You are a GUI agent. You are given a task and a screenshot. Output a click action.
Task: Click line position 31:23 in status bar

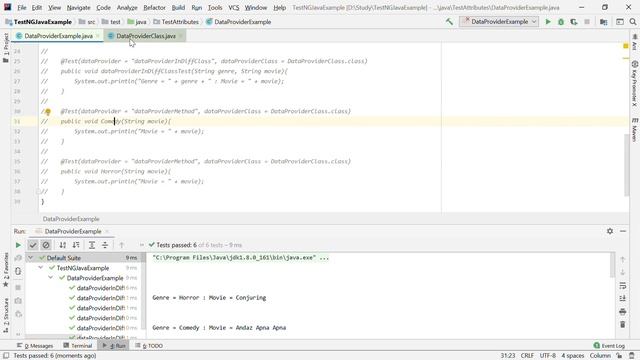point(508,356)
